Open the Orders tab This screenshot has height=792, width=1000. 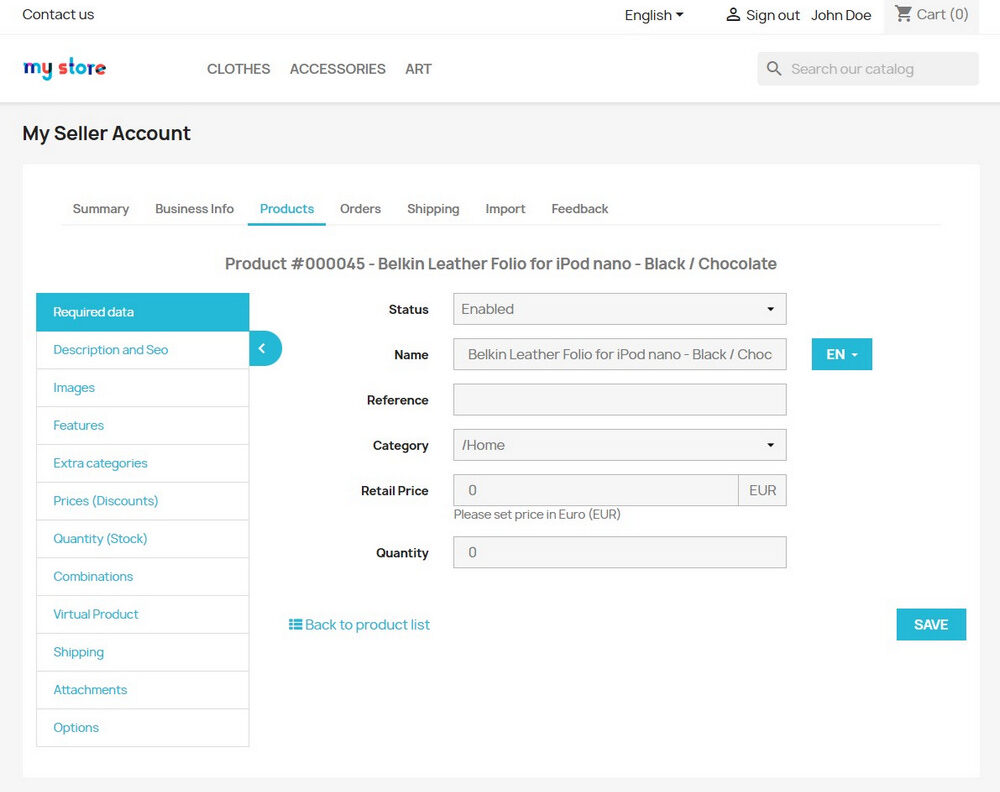pyautogui.click(x=360, y=209)
